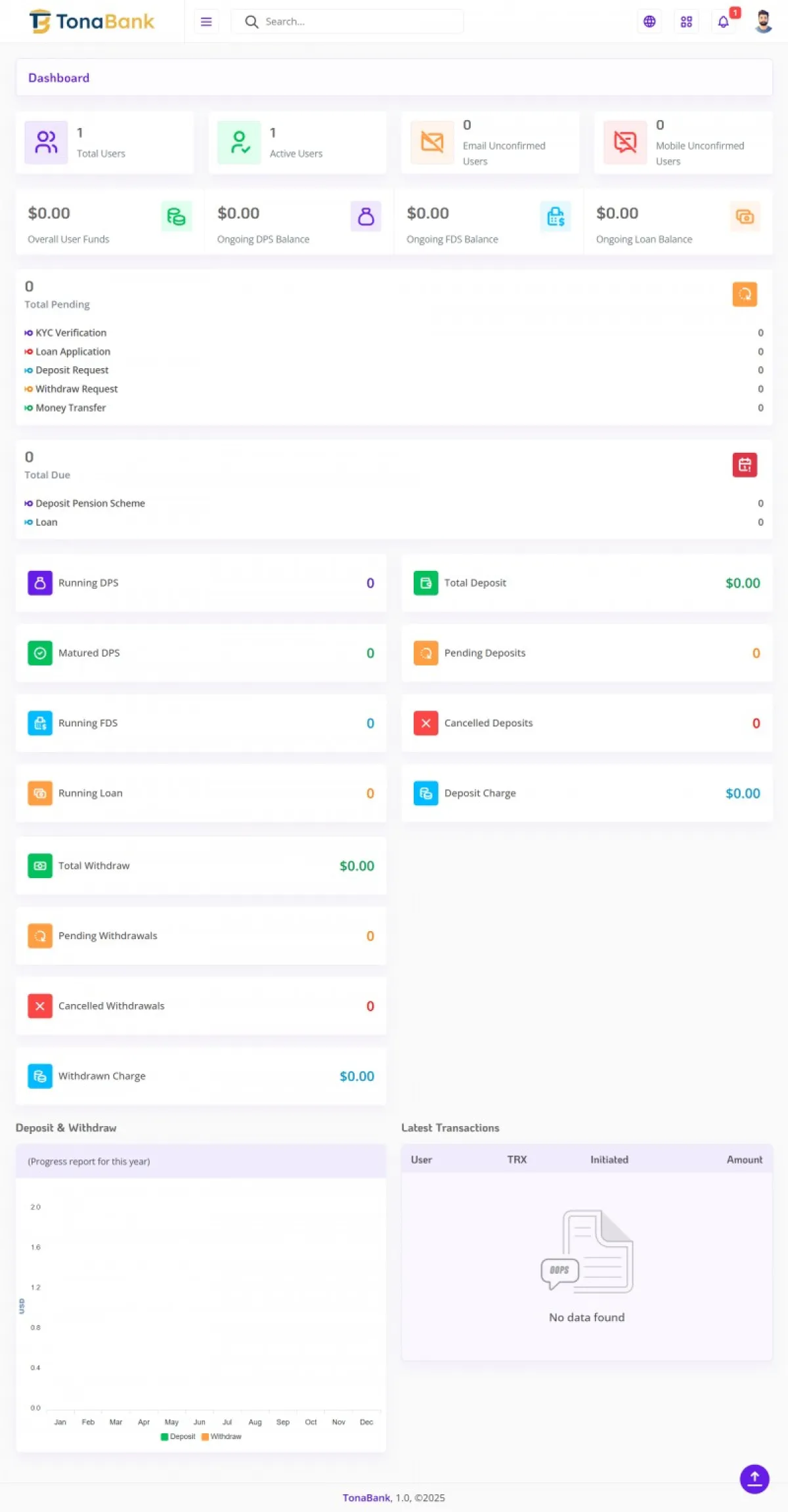Screen dimensions: 788x1512
Task: Toggle the Deposit chart legend
Action: pyautogui.click(x=178, y=1437)
